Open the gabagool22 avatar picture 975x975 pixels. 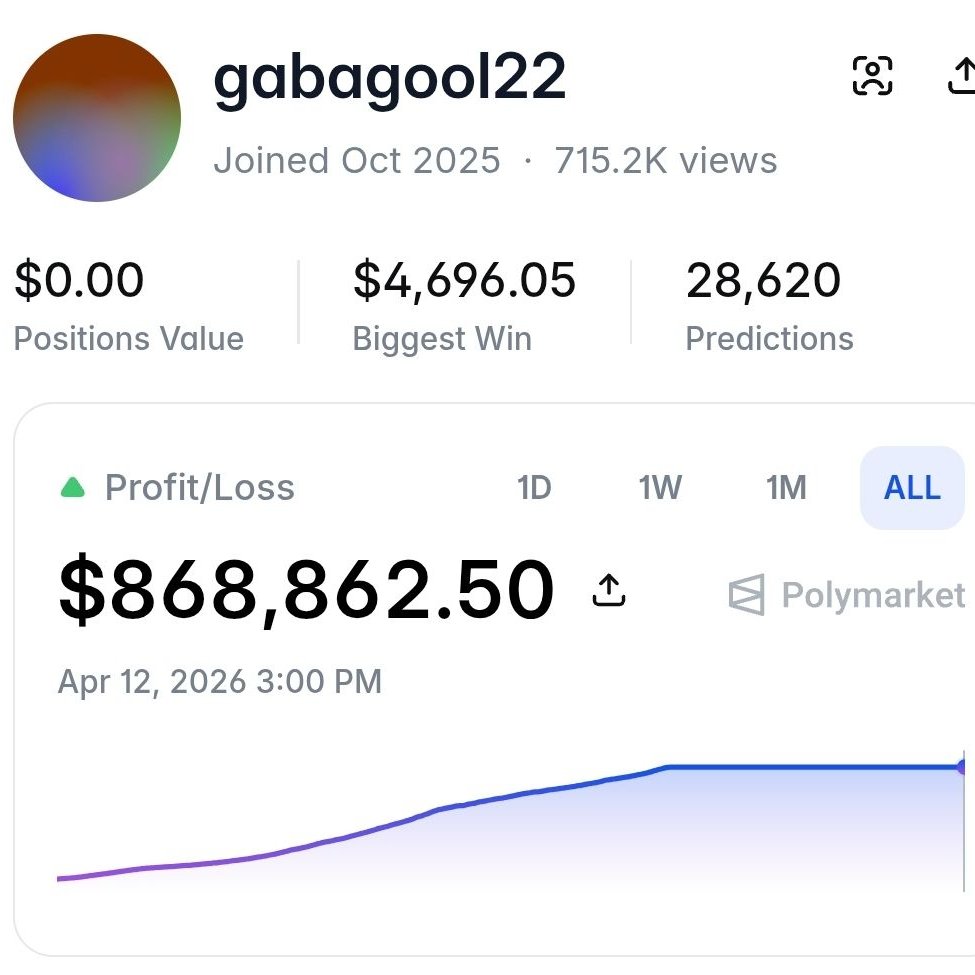(x=97, y=118)
